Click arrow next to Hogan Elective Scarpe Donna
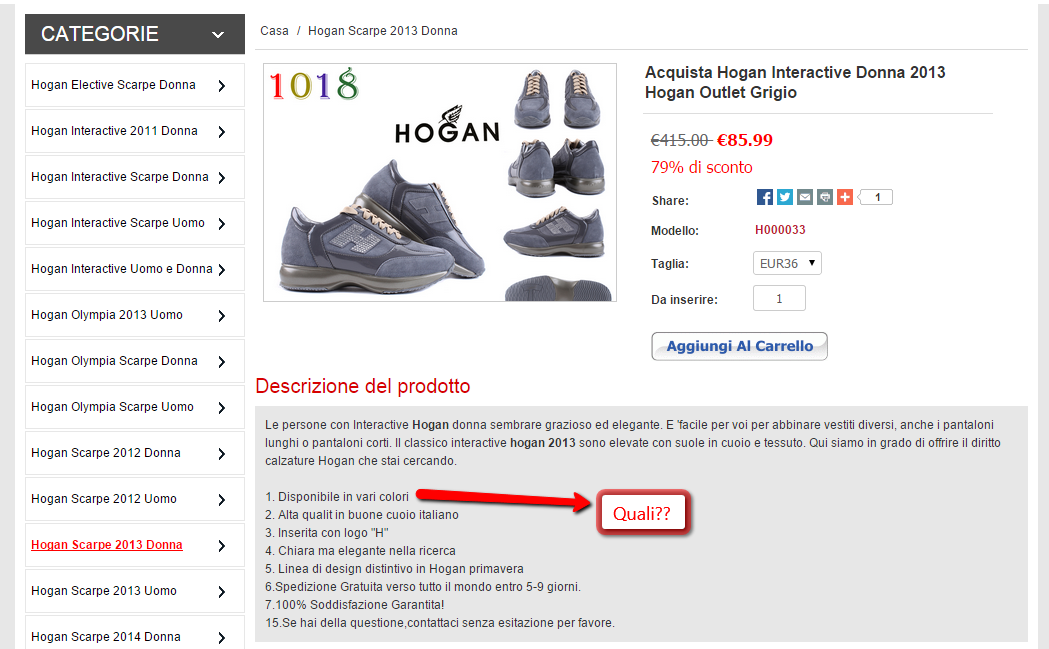Image resolution: width=1049 pixels, height=649 pixels. click(222, 86)
